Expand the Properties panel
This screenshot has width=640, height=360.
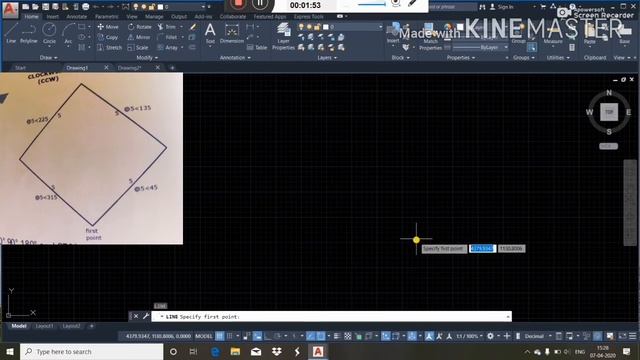point(461,58)
